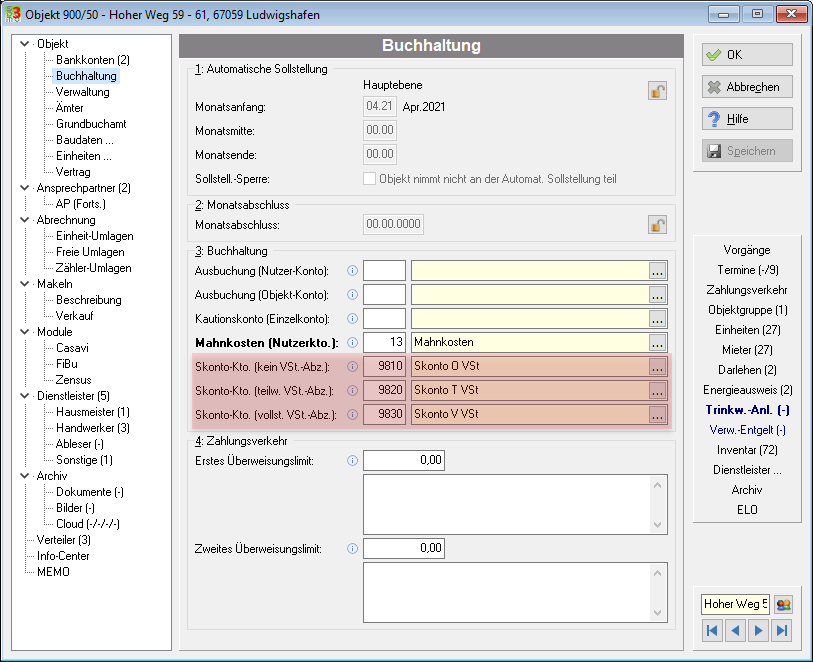Go to next object record

pyautogui.click(x=759, y=630)
